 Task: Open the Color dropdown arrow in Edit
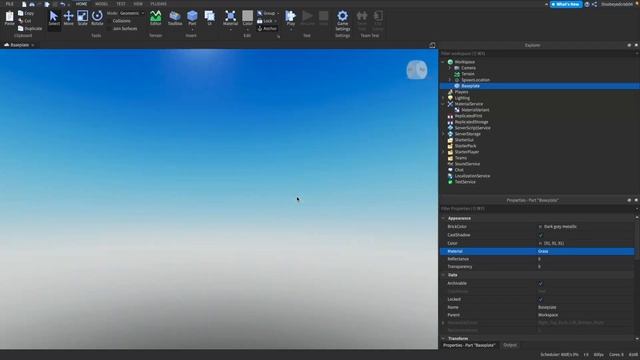point(247,29)
